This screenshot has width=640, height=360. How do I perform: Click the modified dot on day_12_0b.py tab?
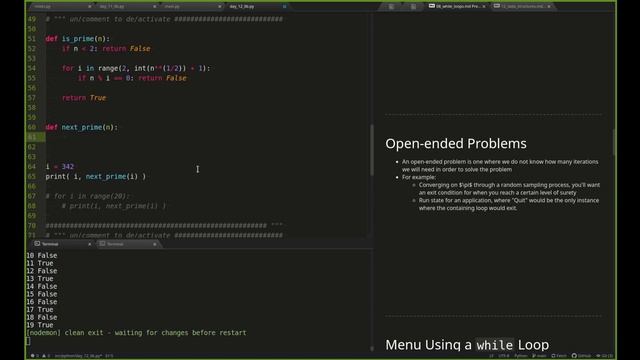pyautogui.click(x=284, y=7)
